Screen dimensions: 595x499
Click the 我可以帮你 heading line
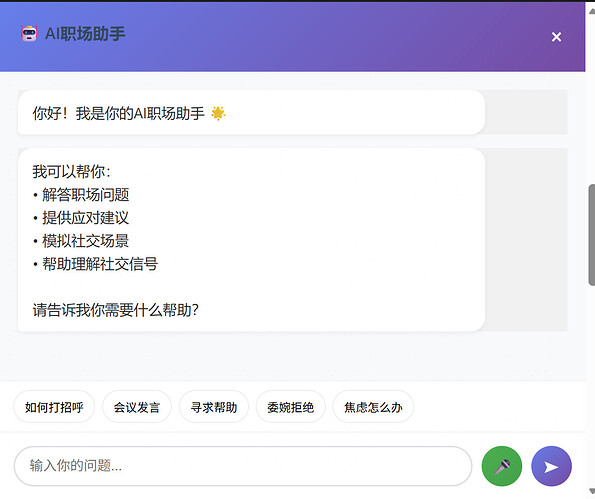point(71,172)
